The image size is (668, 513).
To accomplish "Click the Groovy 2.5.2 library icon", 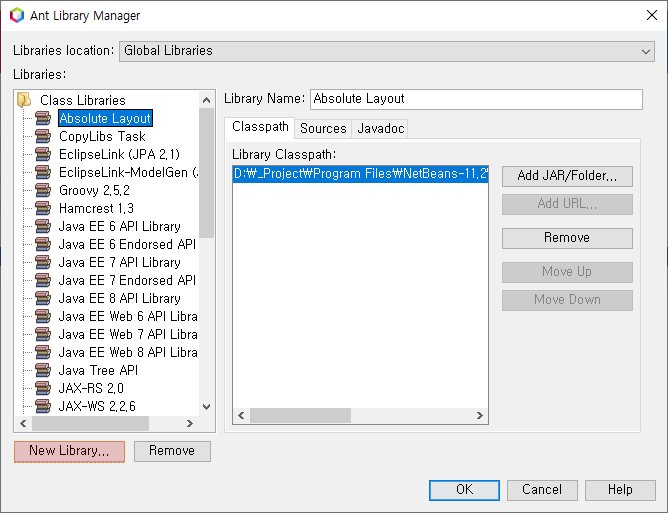I will 43,190.
